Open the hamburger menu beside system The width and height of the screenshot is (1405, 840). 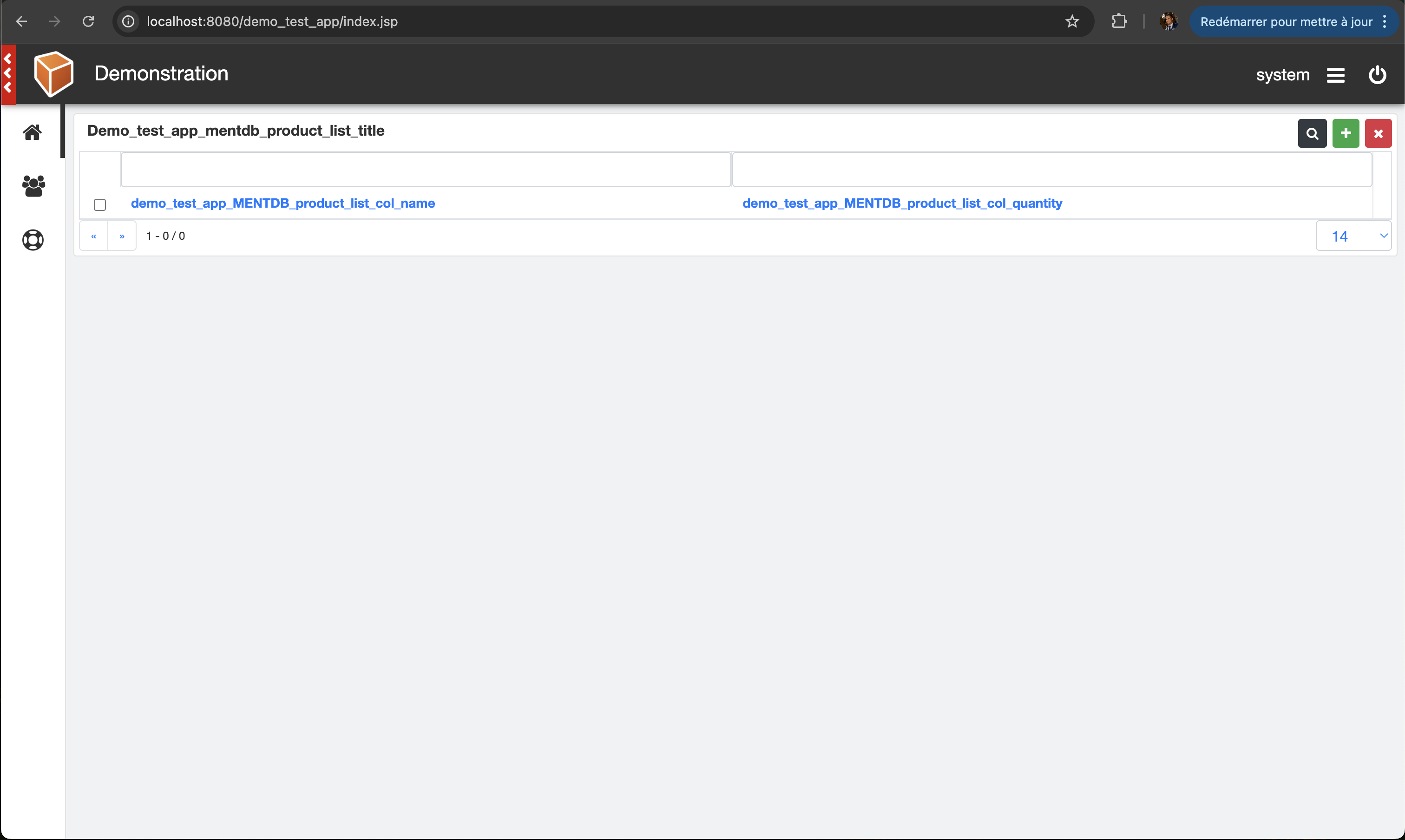point(1335,75)
